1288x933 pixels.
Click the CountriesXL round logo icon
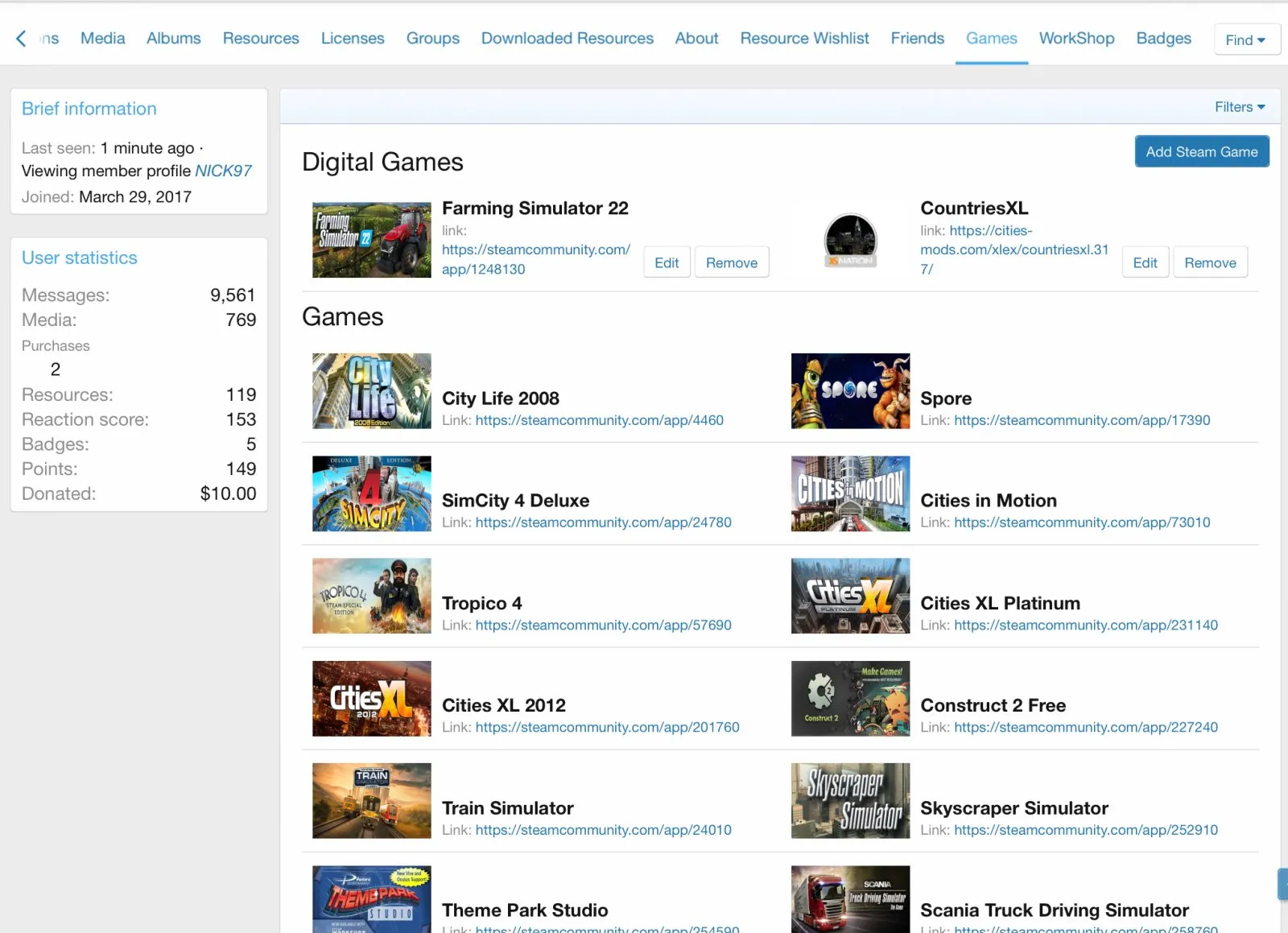(x=850, y=240)
